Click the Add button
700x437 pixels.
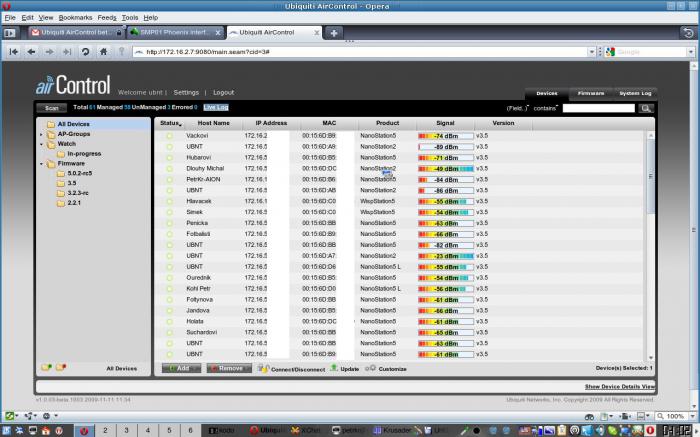[x=181, y=368]
